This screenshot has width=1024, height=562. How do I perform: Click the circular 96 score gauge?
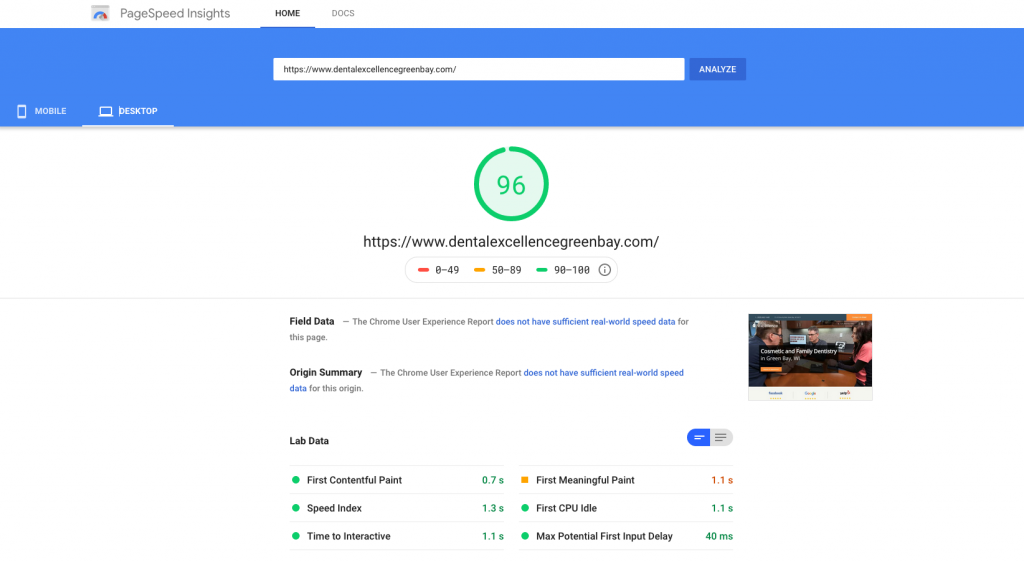511,184
